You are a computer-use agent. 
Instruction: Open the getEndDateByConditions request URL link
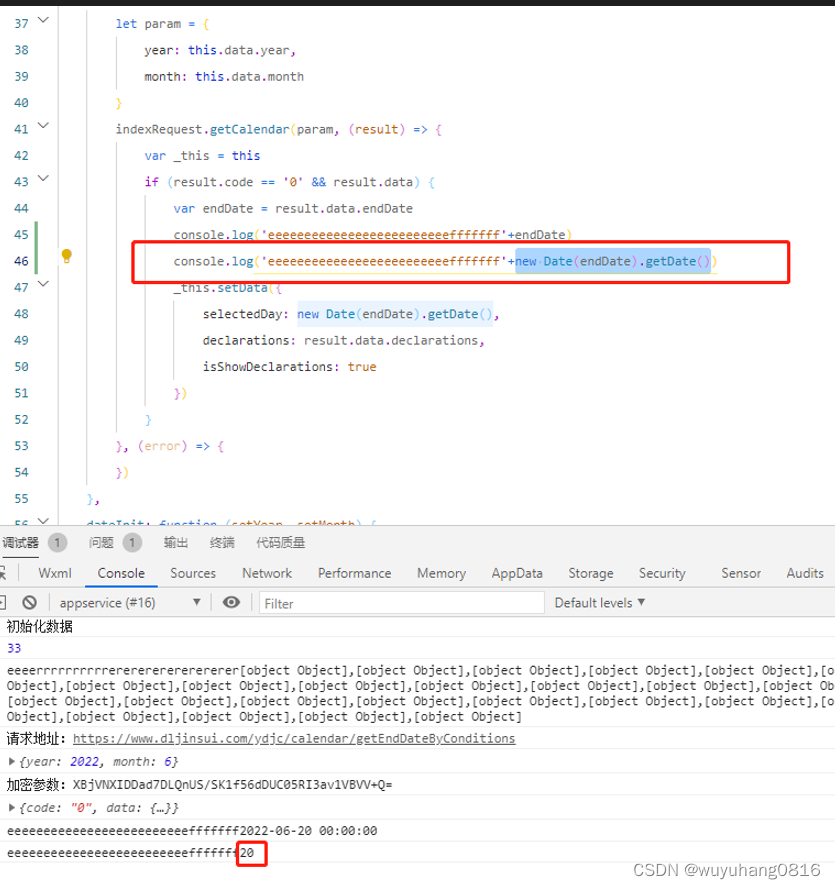point(294,738)
